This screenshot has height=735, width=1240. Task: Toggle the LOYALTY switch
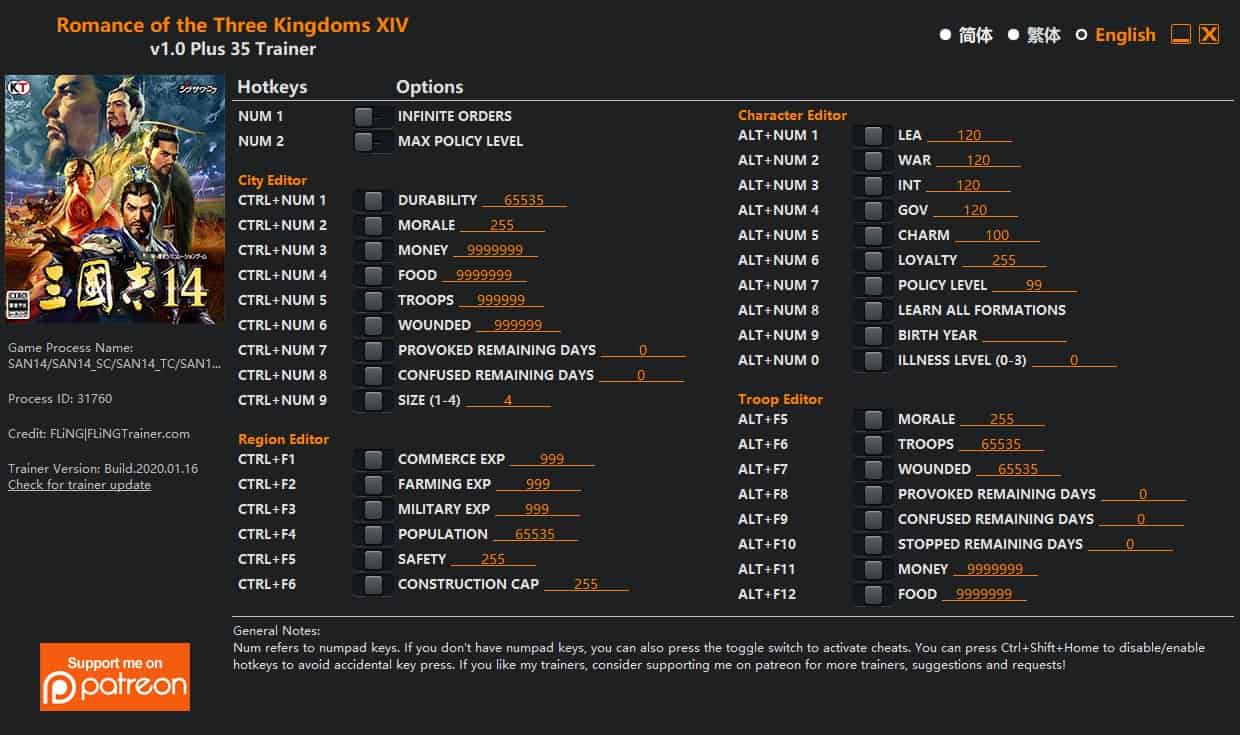873,260
